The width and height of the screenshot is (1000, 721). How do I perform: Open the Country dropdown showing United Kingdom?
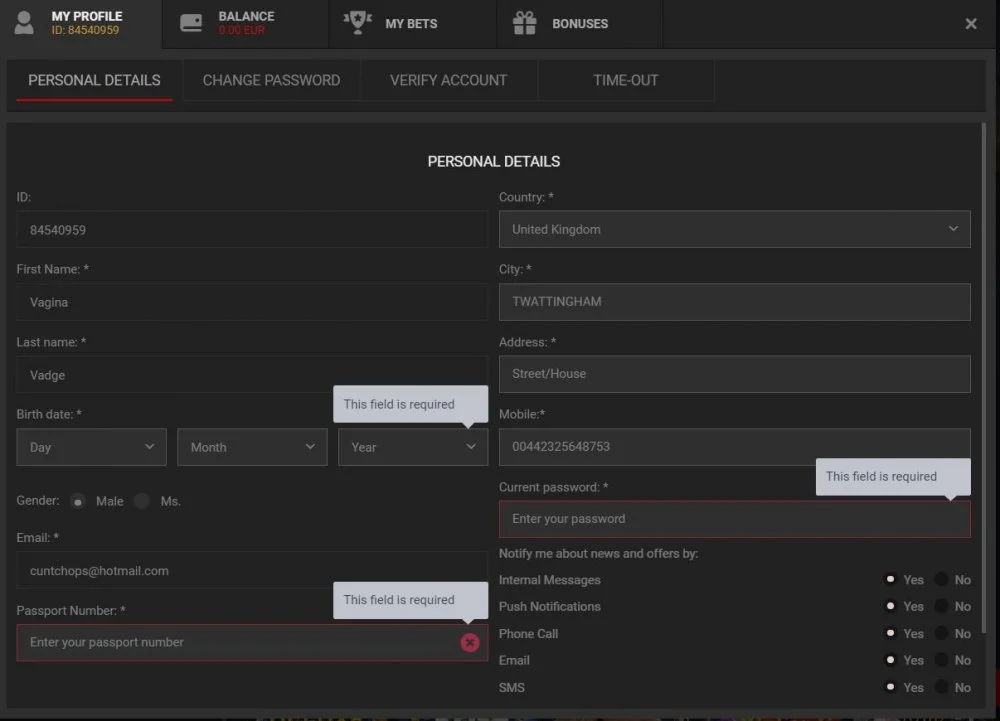click(735, 229)
